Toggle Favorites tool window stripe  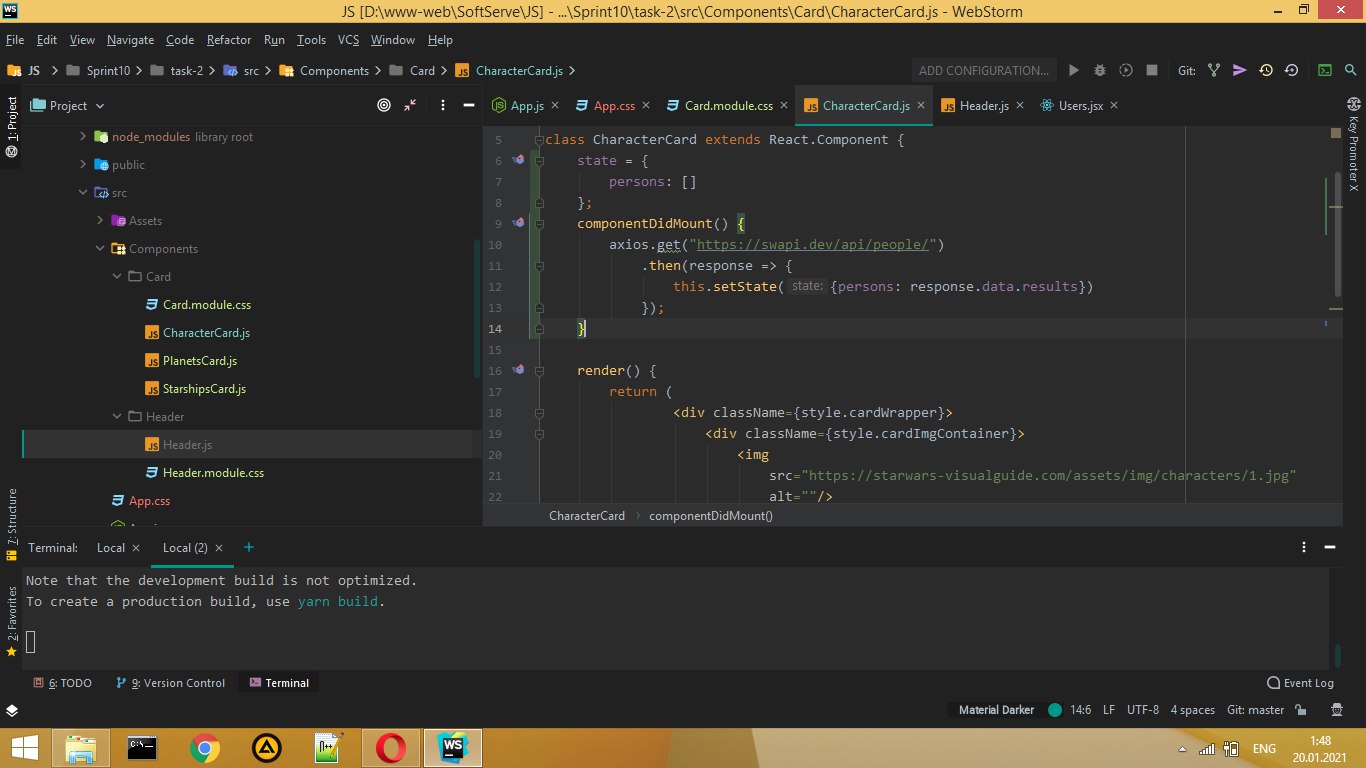click(12, 620)
